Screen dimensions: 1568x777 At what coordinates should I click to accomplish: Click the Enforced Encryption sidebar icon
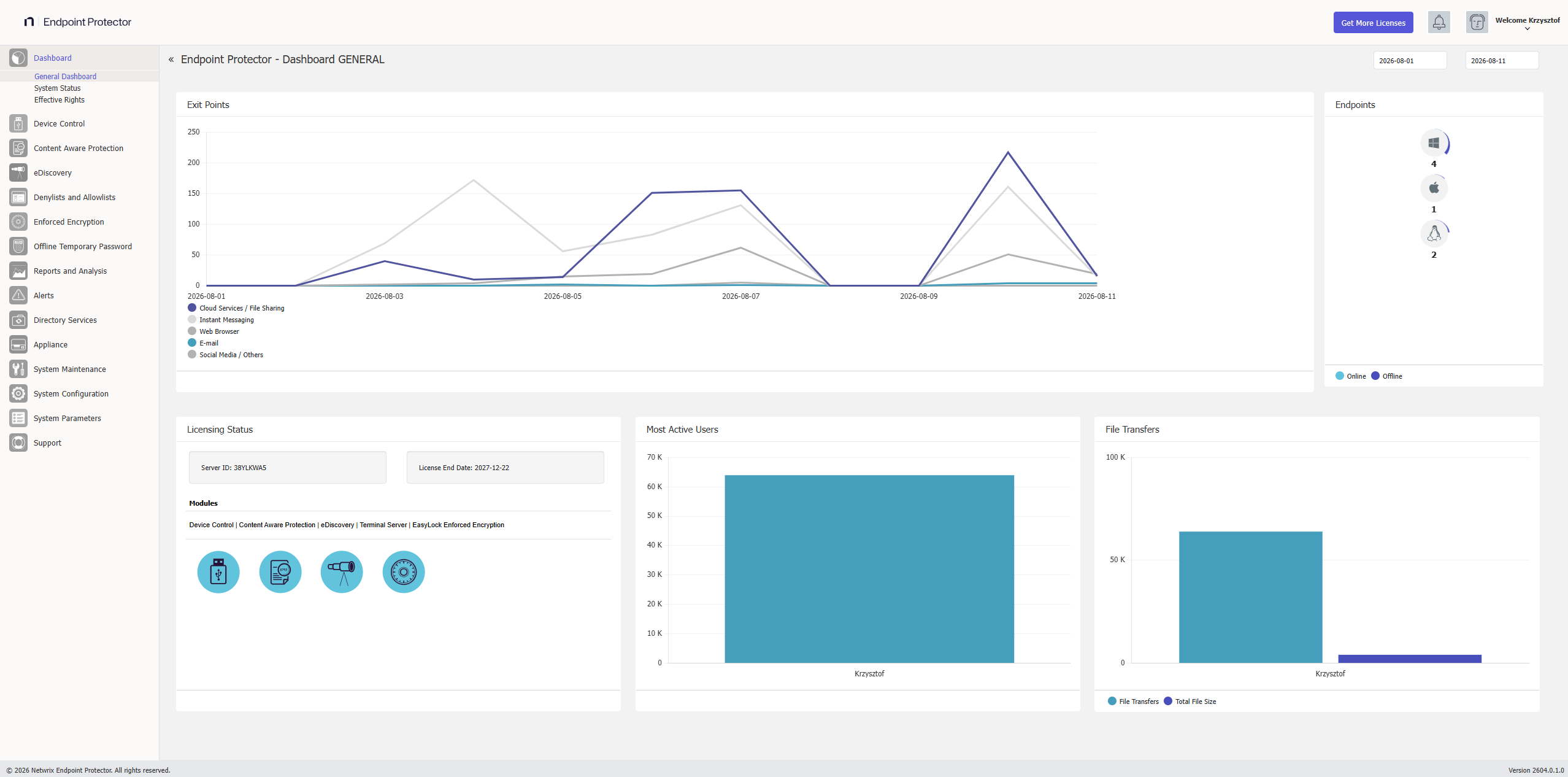tap(18, 222)
